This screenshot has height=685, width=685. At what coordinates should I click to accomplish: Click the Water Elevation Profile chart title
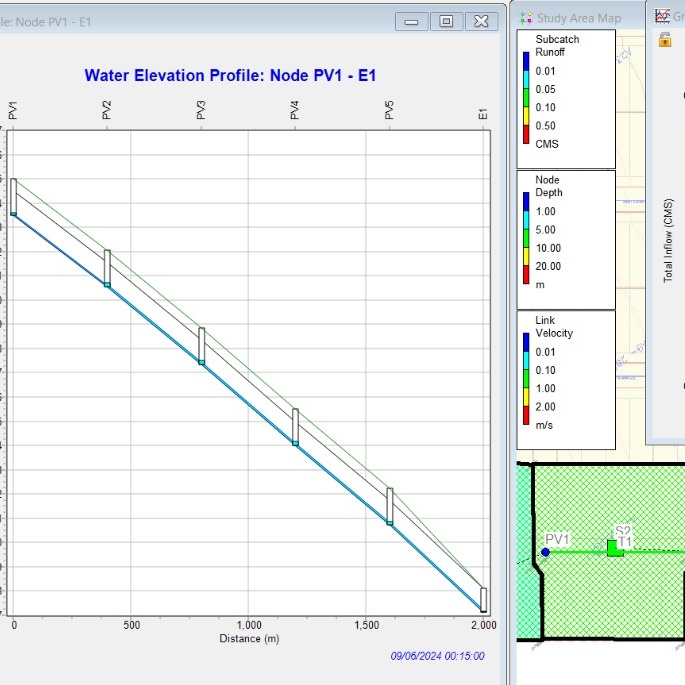[x=230, y=76]
